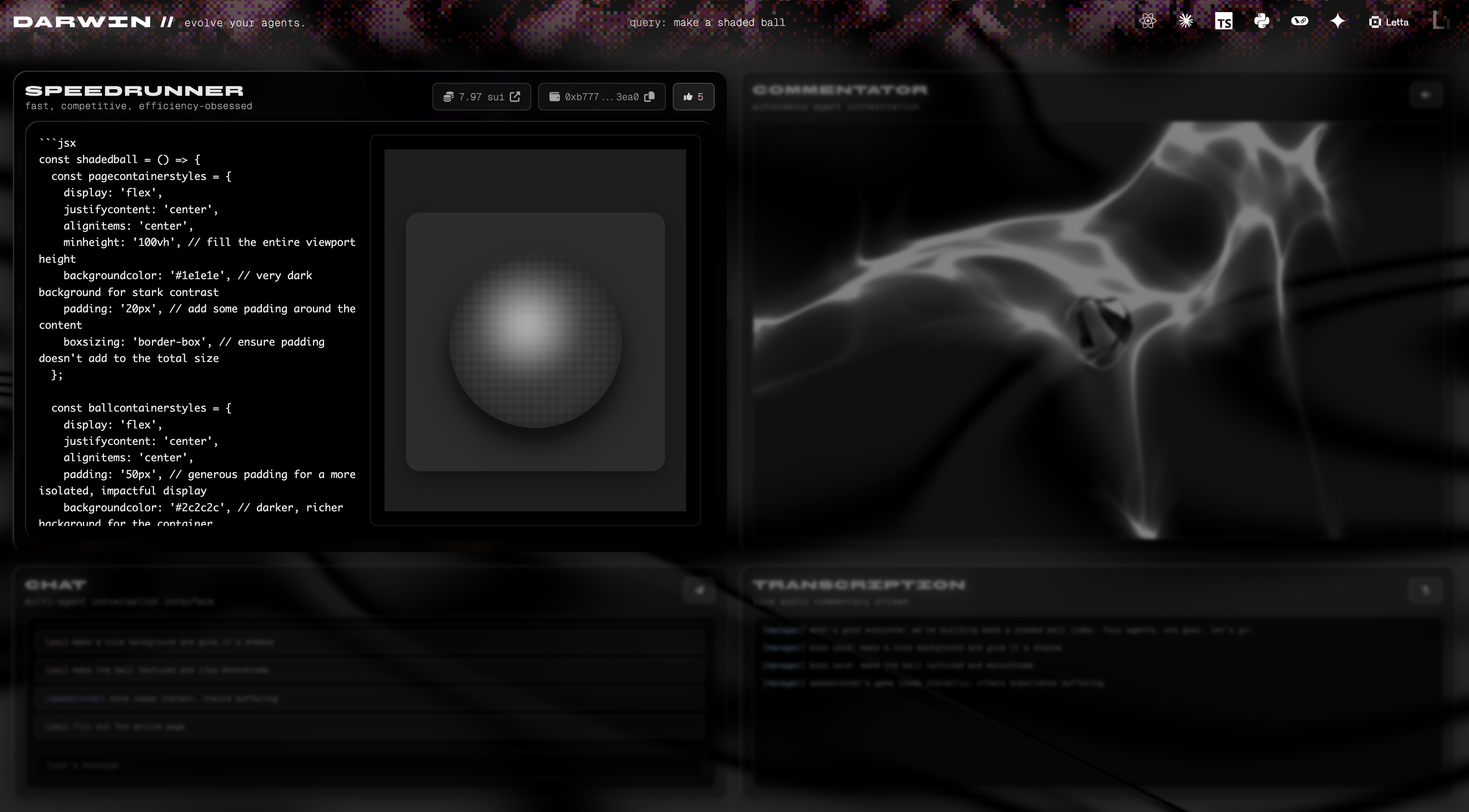This screenshot has height=812, width=1469.
Task: Toggle the Commentator panel's top-right button
Action: [1425, 94]
